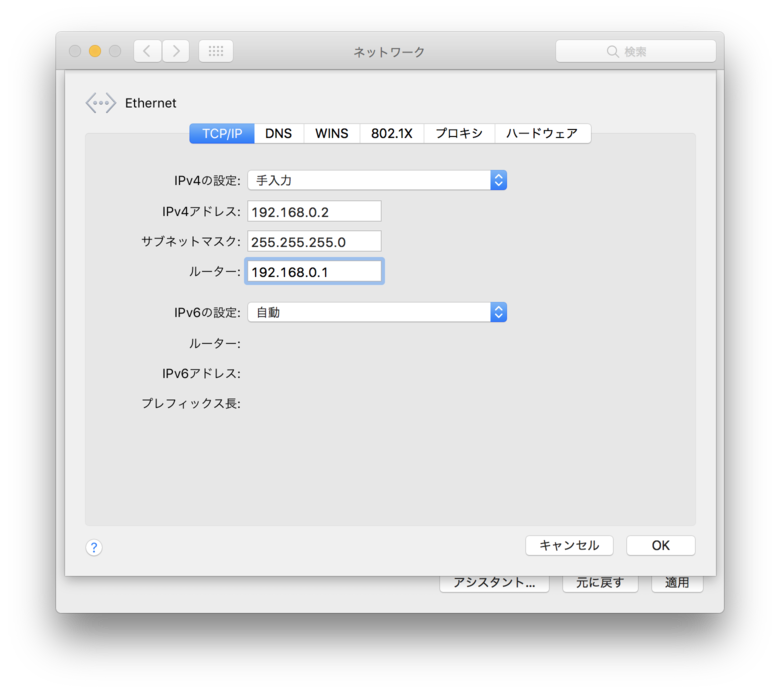This screenshot has height=693, width=780.
Task: Click the キャンセル button
Action: (569, 545)
